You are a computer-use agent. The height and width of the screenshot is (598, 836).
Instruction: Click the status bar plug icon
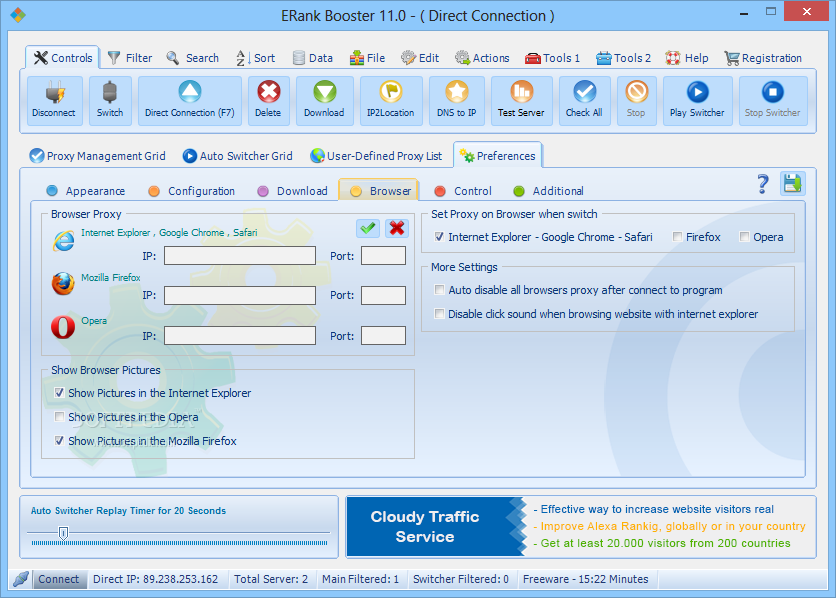click(x=21, y=579)
